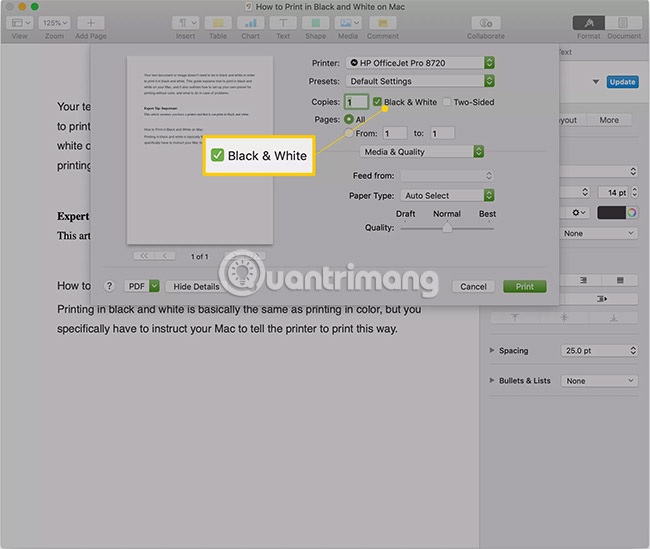Click the green Print button

524,286
